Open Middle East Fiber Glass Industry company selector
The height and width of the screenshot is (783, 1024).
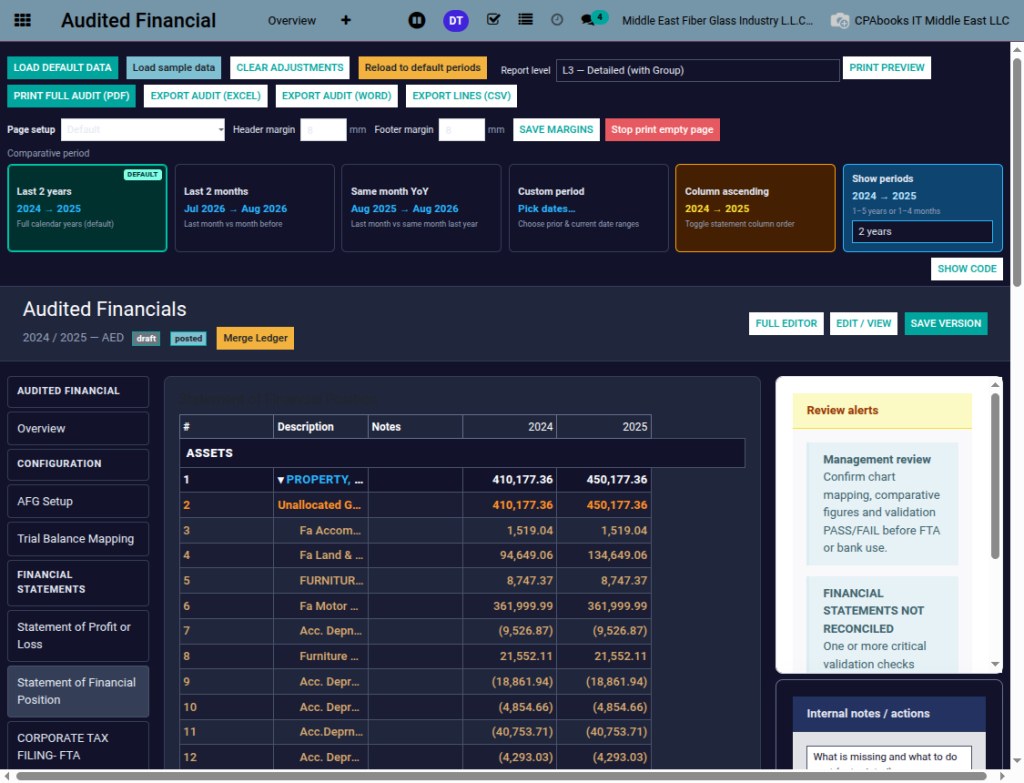(x=717, y=20)
